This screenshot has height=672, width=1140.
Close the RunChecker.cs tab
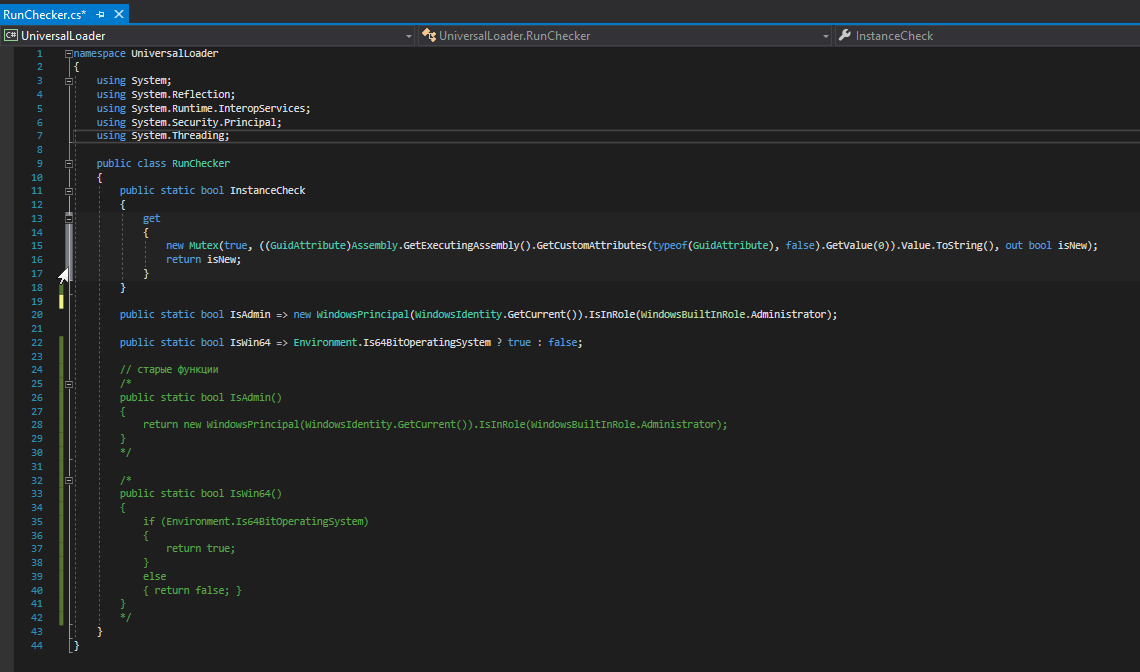(120, 14)
